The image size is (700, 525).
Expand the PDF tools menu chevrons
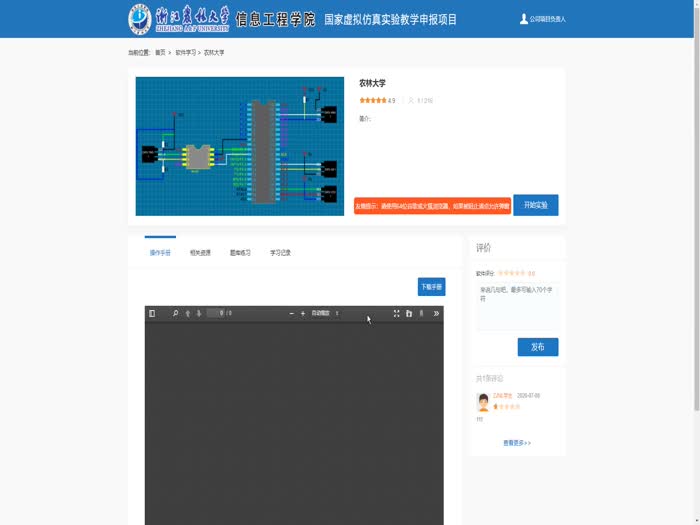point(436,314)
